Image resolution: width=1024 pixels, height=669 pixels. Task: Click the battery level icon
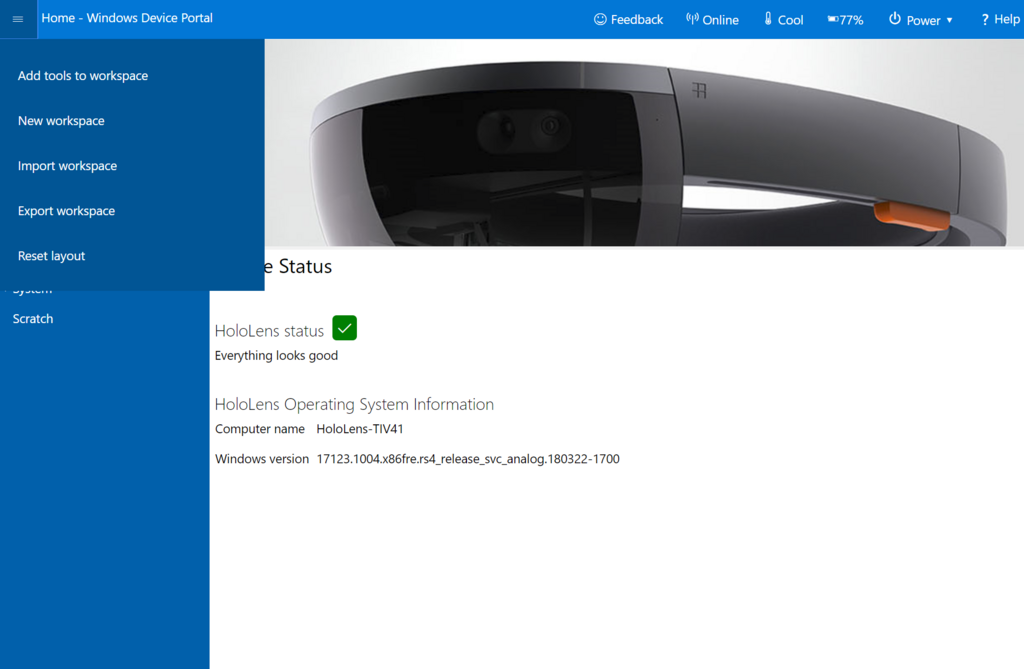click(833, 20)
